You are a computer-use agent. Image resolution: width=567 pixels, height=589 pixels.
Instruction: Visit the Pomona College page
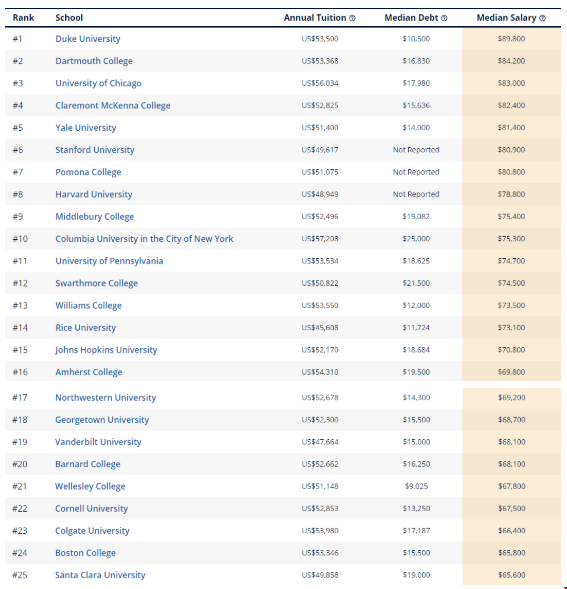(88, 172)
